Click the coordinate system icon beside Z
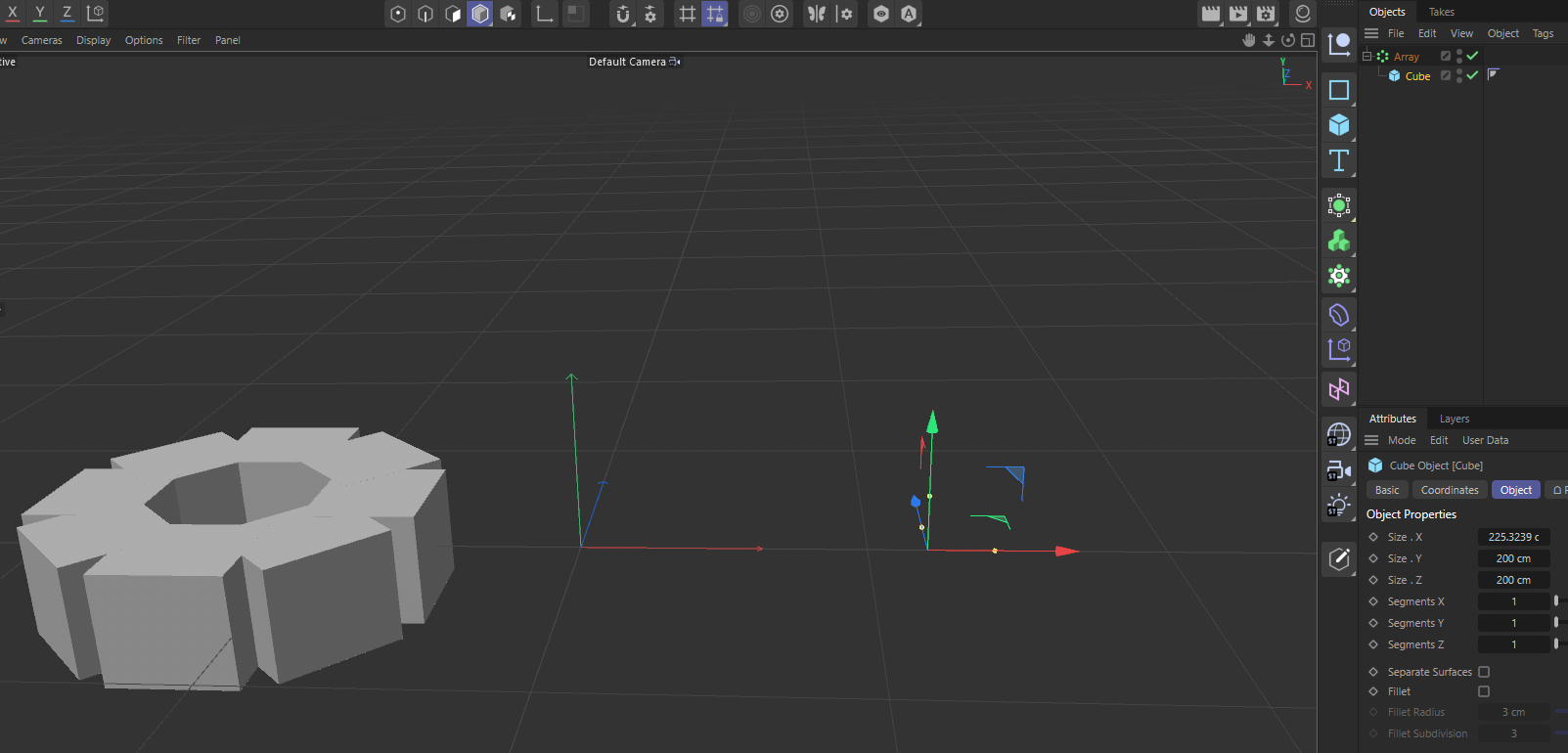 click(x=96, y=13)
